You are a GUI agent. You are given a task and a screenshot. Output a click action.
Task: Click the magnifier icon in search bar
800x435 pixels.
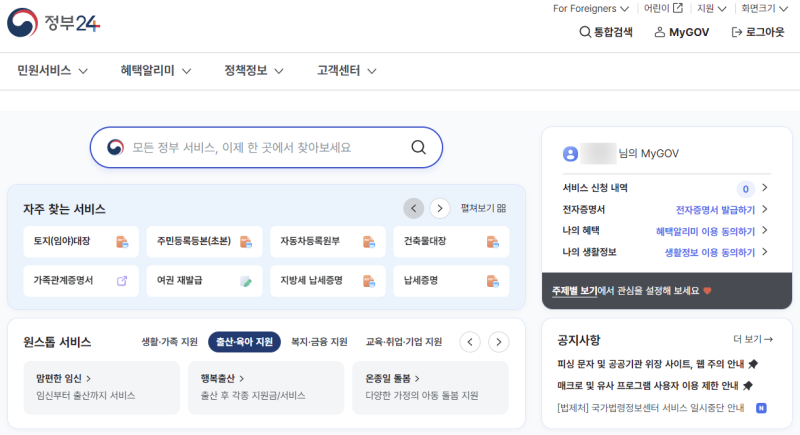(418, 147)
